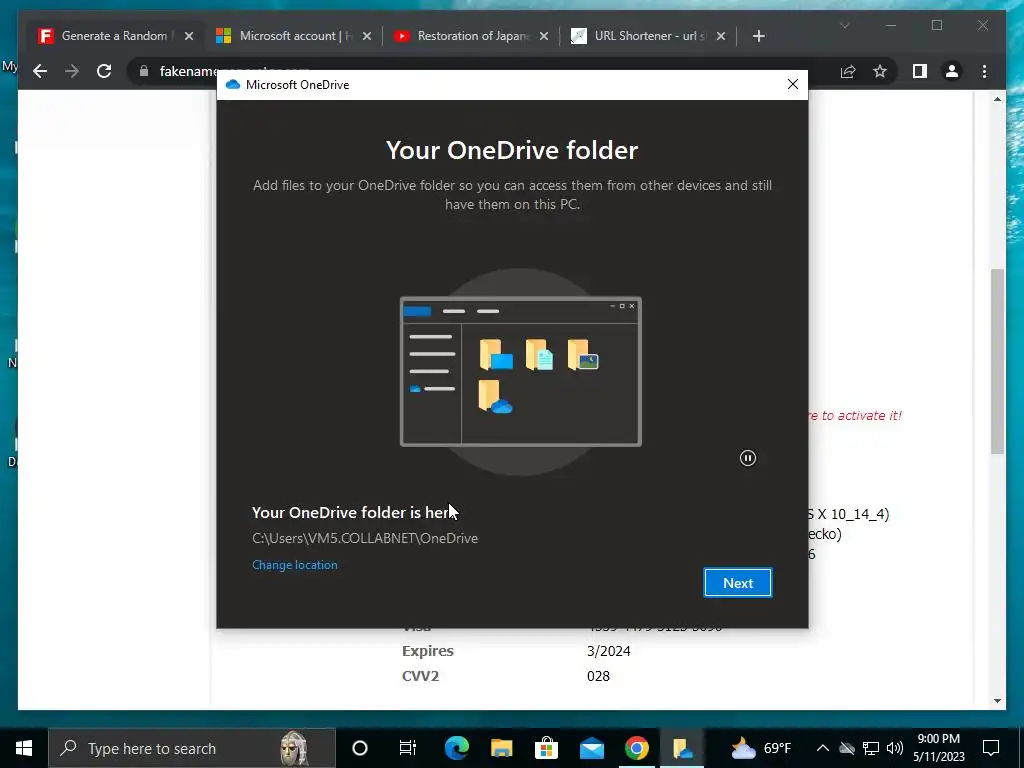Click Next in the OneDrive setup dialog
Viewport: 1024px width, 768px height.
tap(738, 583)
